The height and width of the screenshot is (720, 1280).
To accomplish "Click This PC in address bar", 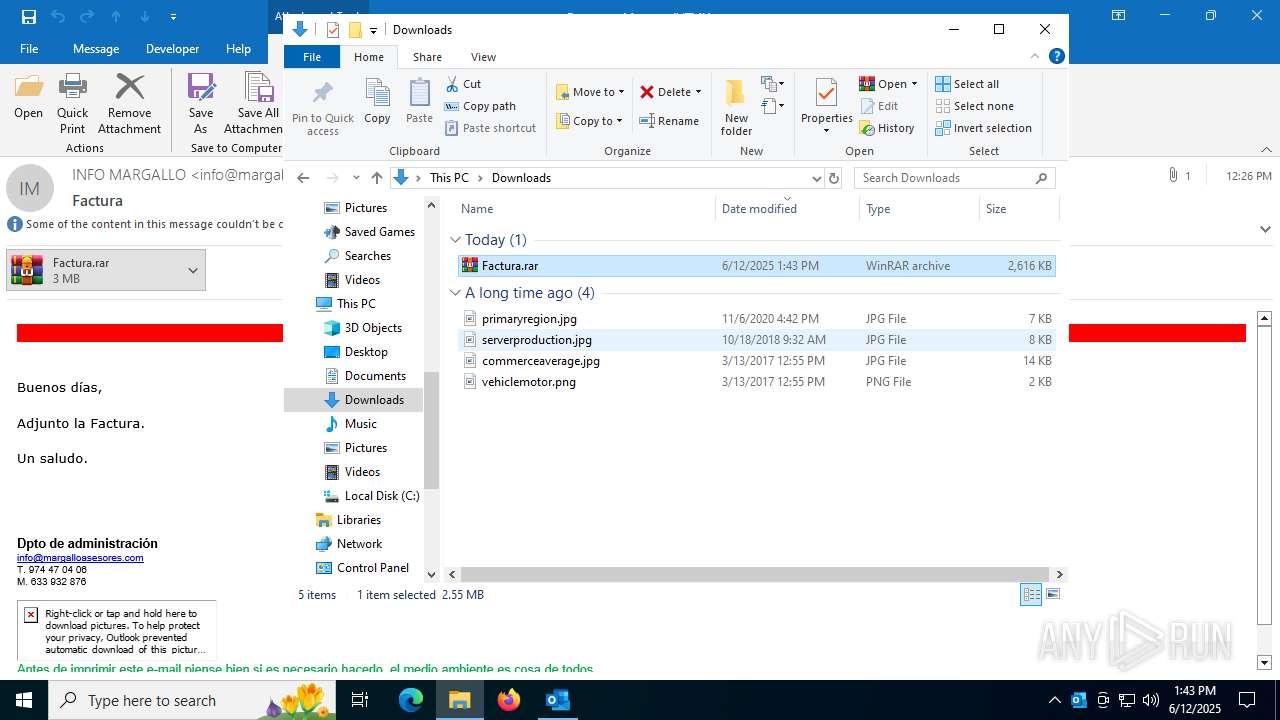I will 449,178.
